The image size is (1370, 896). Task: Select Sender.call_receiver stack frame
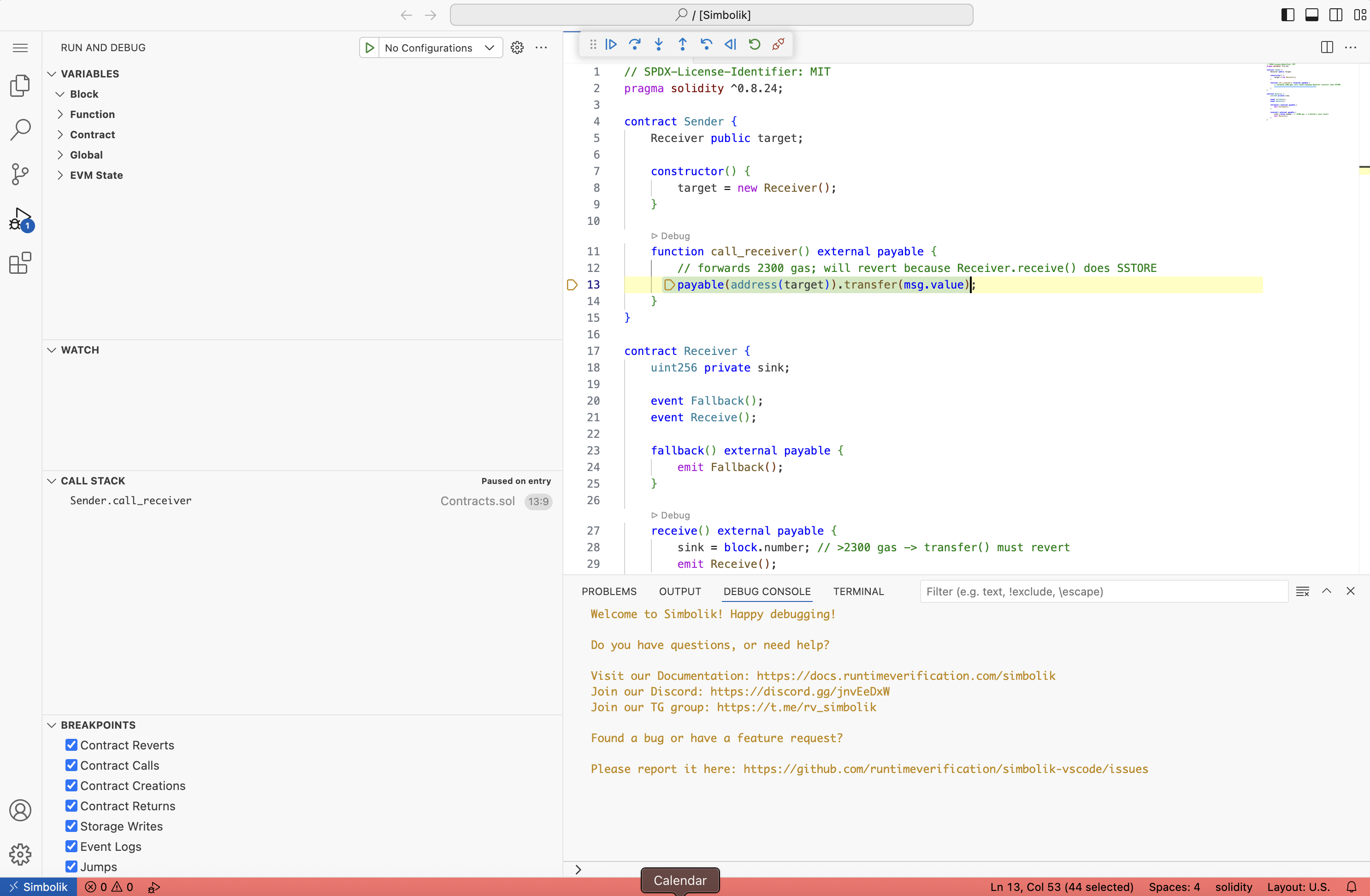303,501
